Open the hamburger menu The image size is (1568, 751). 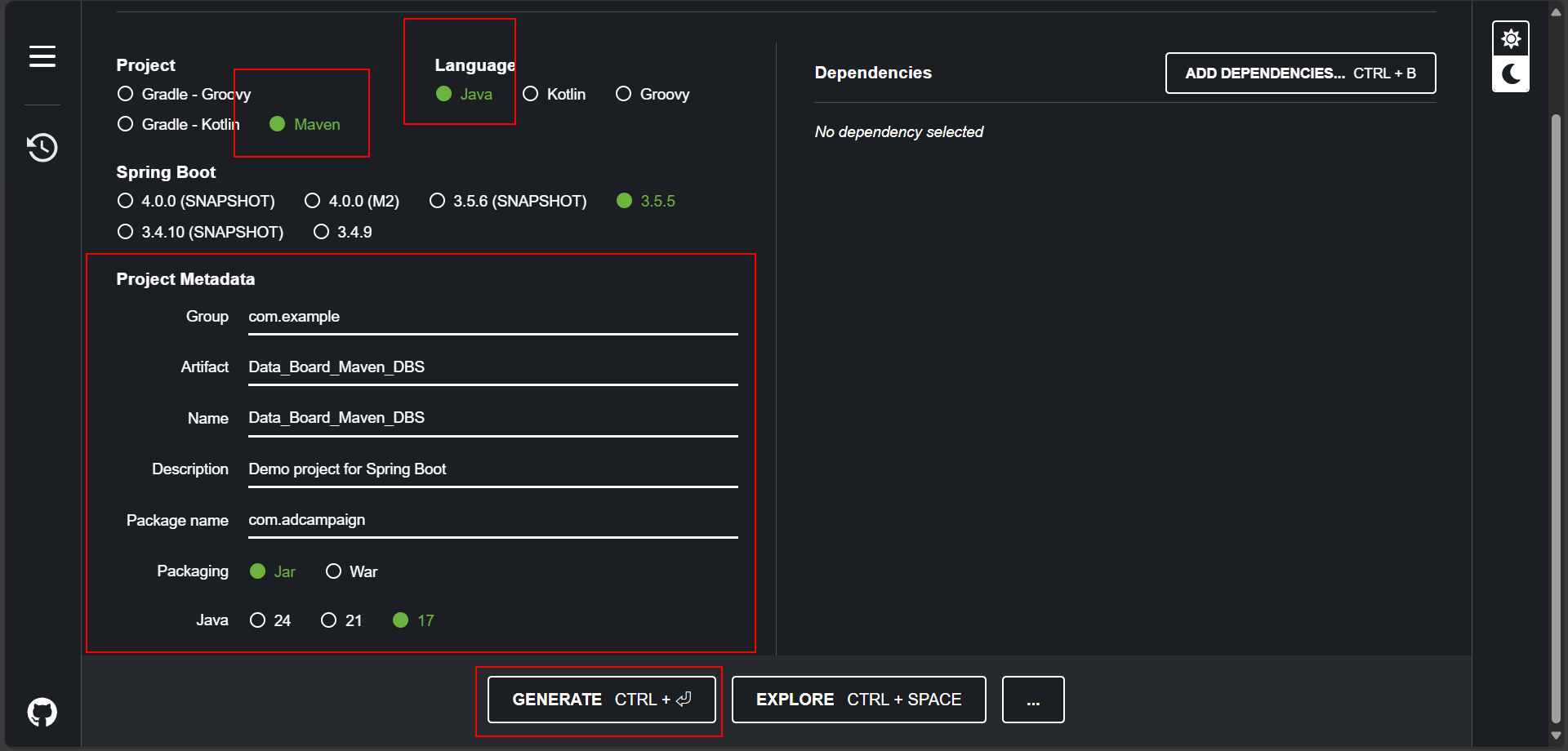coord(42,56)
